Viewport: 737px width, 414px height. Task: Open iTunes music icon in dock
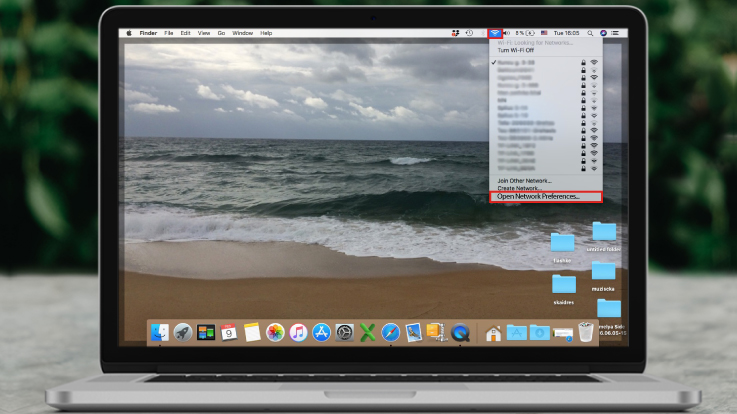298,332
